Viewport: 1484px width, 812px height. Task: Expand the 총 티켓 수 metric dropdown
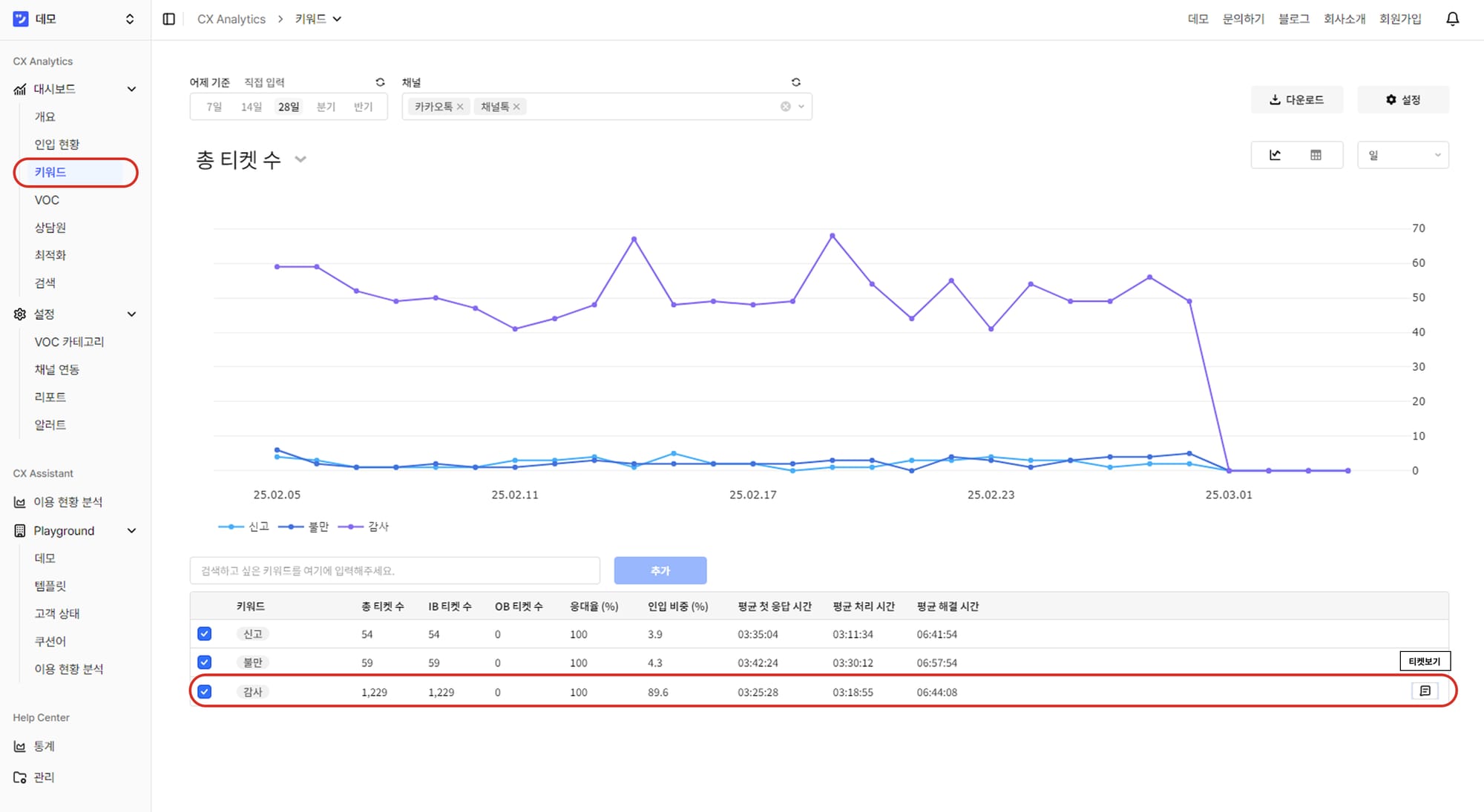301,159
